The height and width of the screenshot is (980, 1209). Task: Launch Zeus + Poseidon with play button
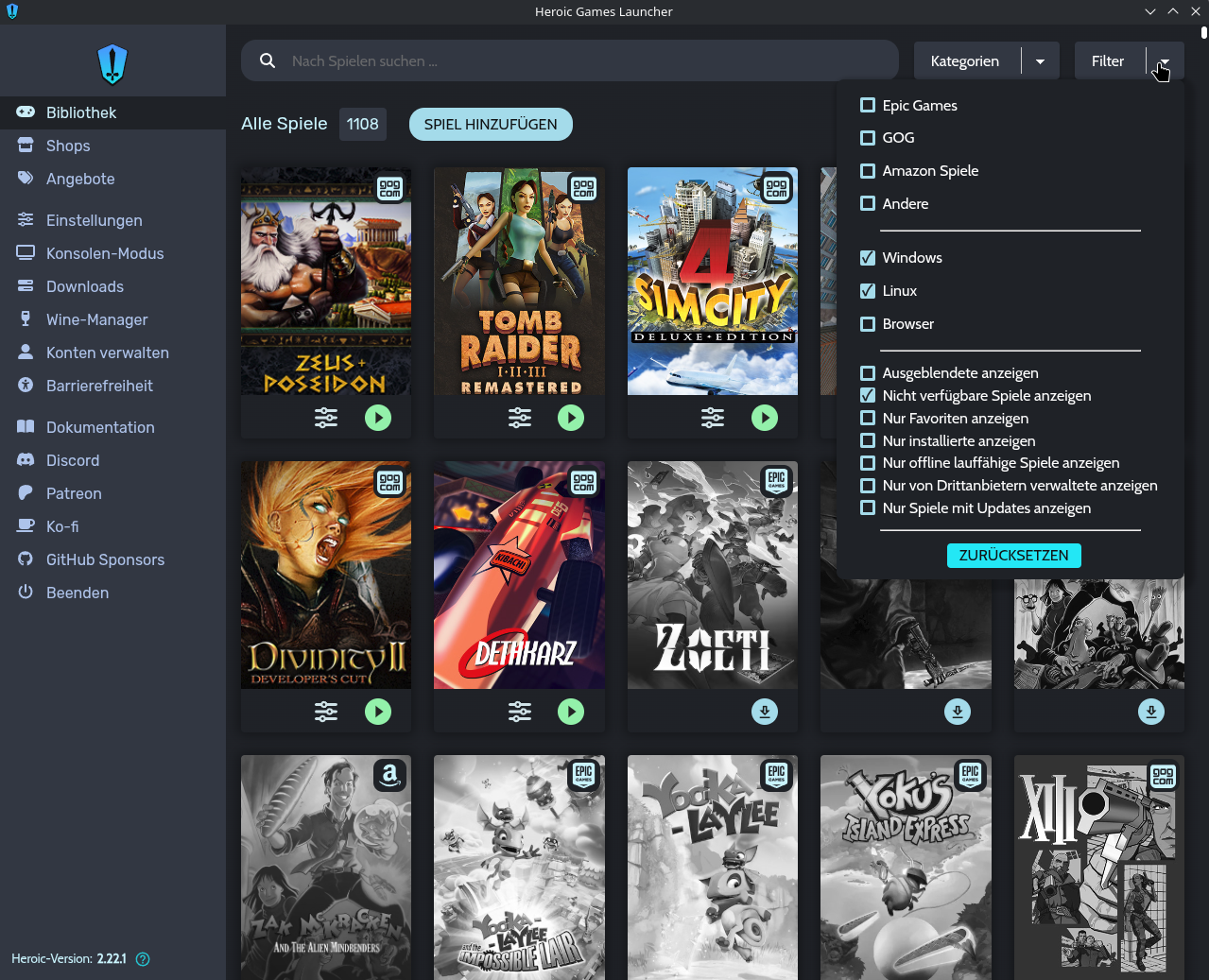pos(378,418)
